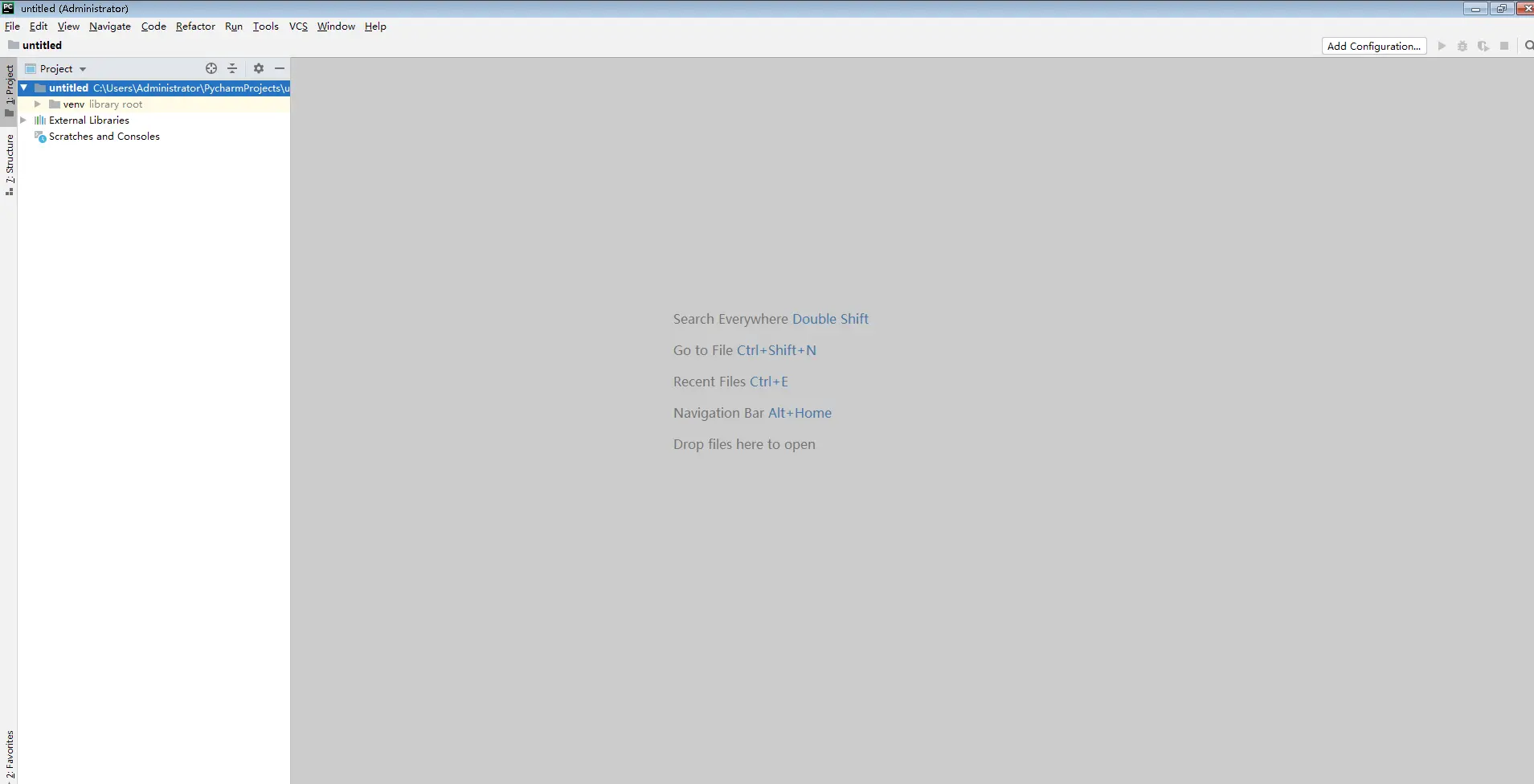Open the VCS menu
The width and height of the screenshot is (1534, 784).
click(298, 27)
